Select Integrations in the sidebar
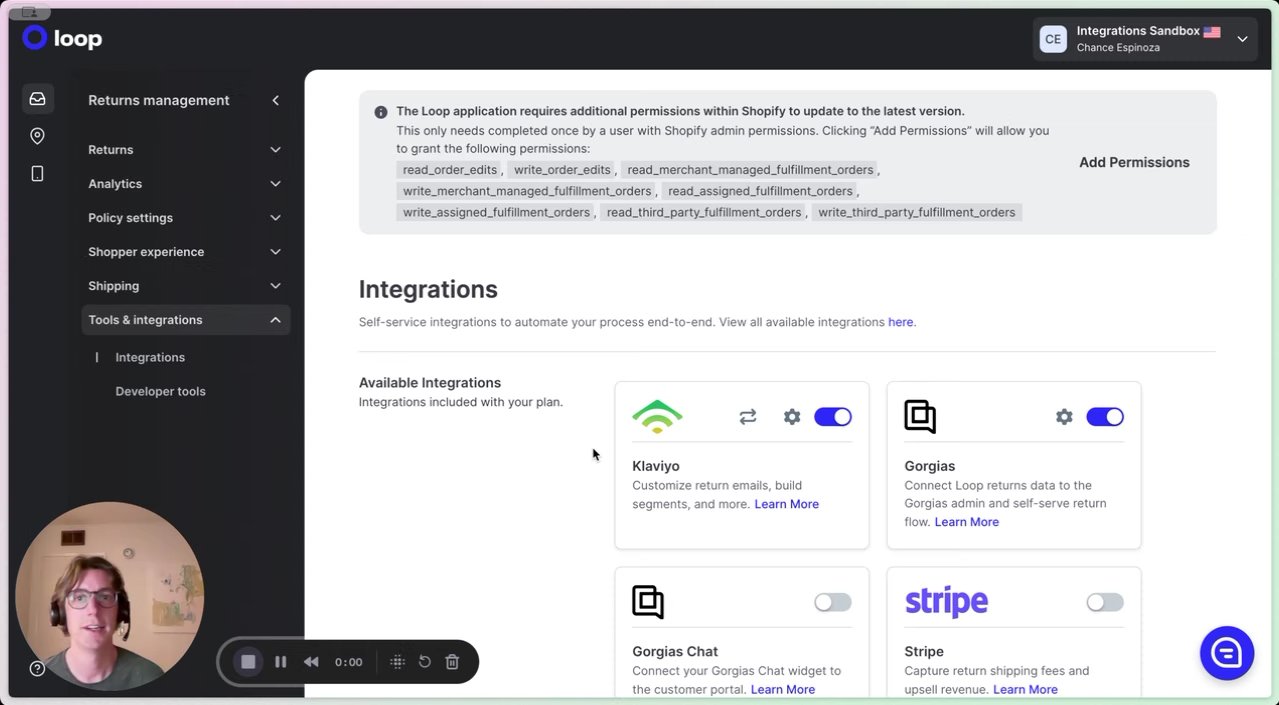Image resolution: width=1279 pixels, height=705 pixels. (150, 357)
